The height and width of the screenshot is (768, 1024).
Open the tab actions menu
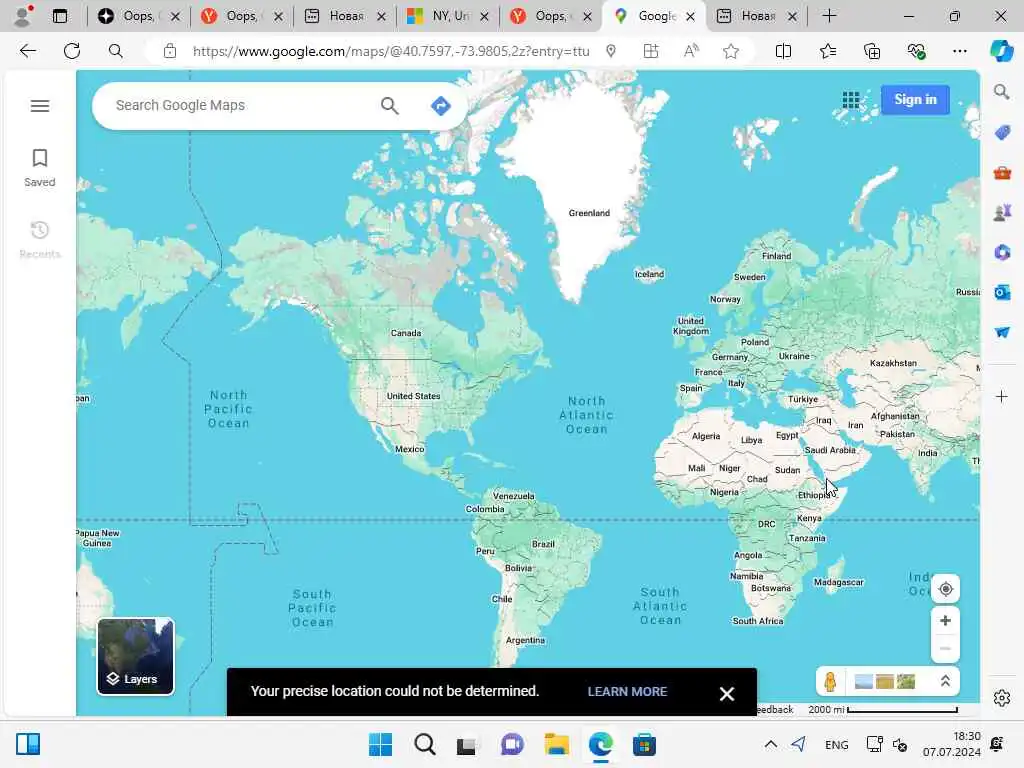(59, 16)
